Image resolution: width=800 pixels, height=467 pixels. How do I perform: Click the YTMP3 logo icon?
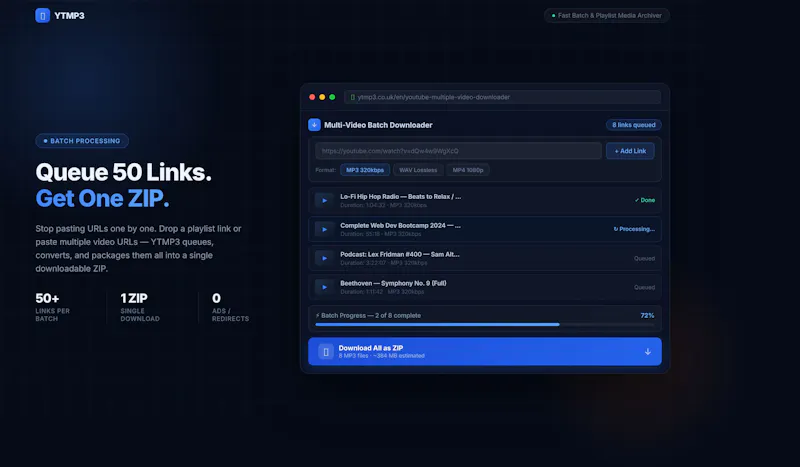click(x=42, y=16)
